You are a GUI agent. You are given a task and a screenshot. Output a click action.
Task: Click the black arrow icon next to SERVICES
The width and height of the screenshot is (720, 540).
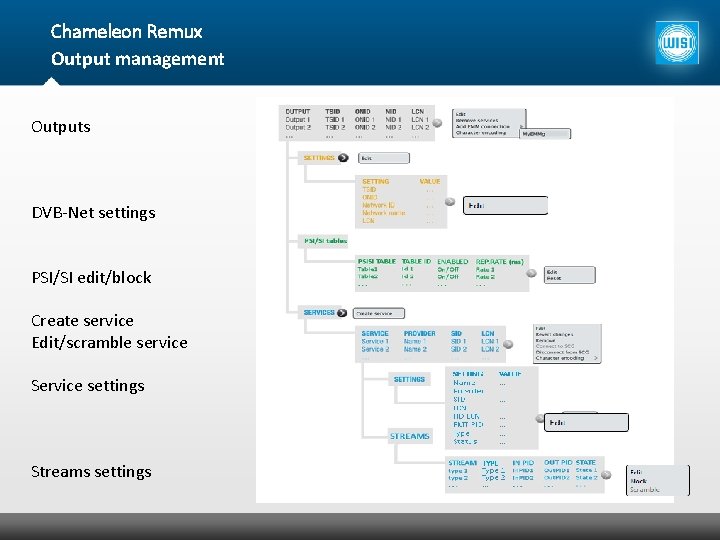342,313
